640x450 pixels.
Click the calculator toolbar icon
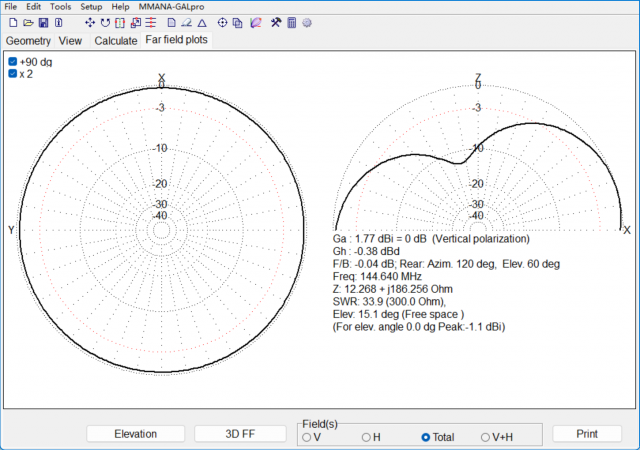[x=291, y=22]
